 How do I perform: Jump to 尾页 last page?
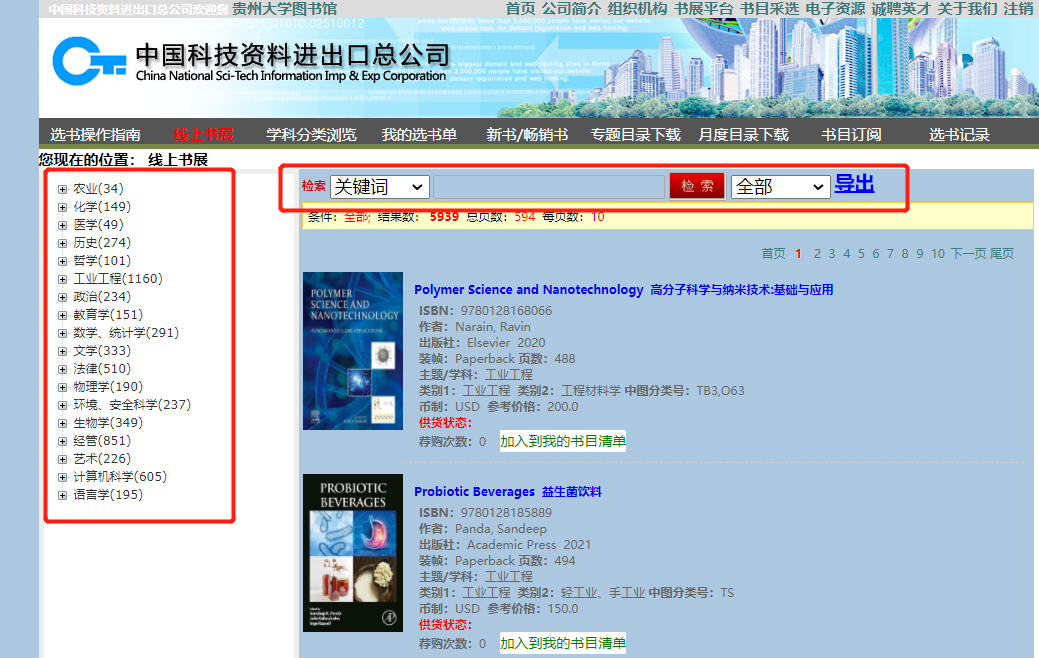click(x=1001, y=254)
